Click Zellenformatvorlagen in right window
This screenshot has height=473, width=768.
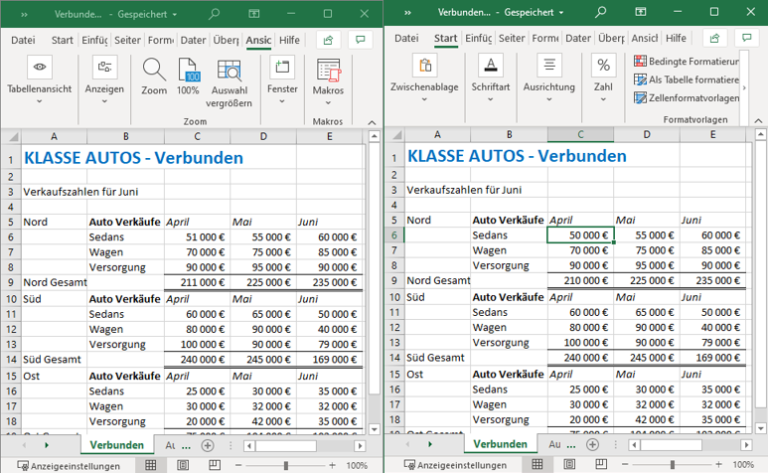point(686,97)
